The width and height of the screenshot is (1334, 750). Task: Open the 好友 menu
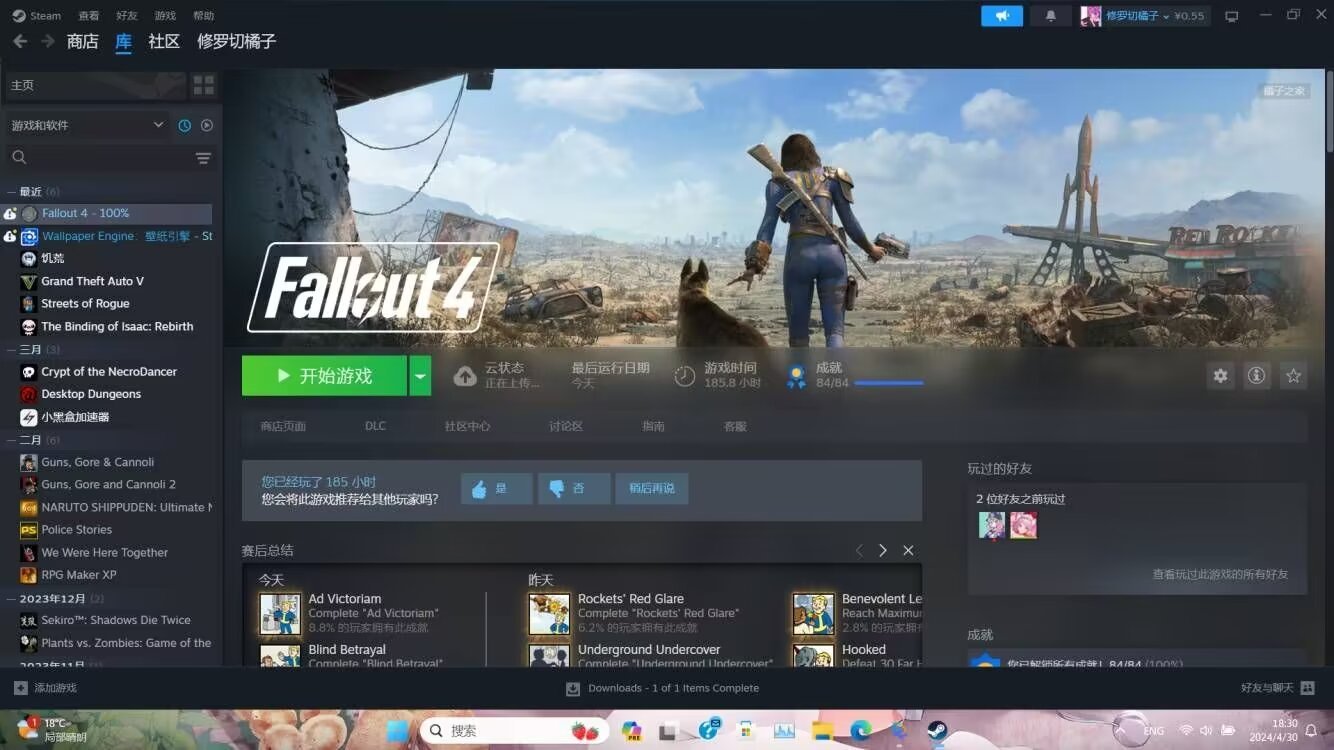click(127, 16)
